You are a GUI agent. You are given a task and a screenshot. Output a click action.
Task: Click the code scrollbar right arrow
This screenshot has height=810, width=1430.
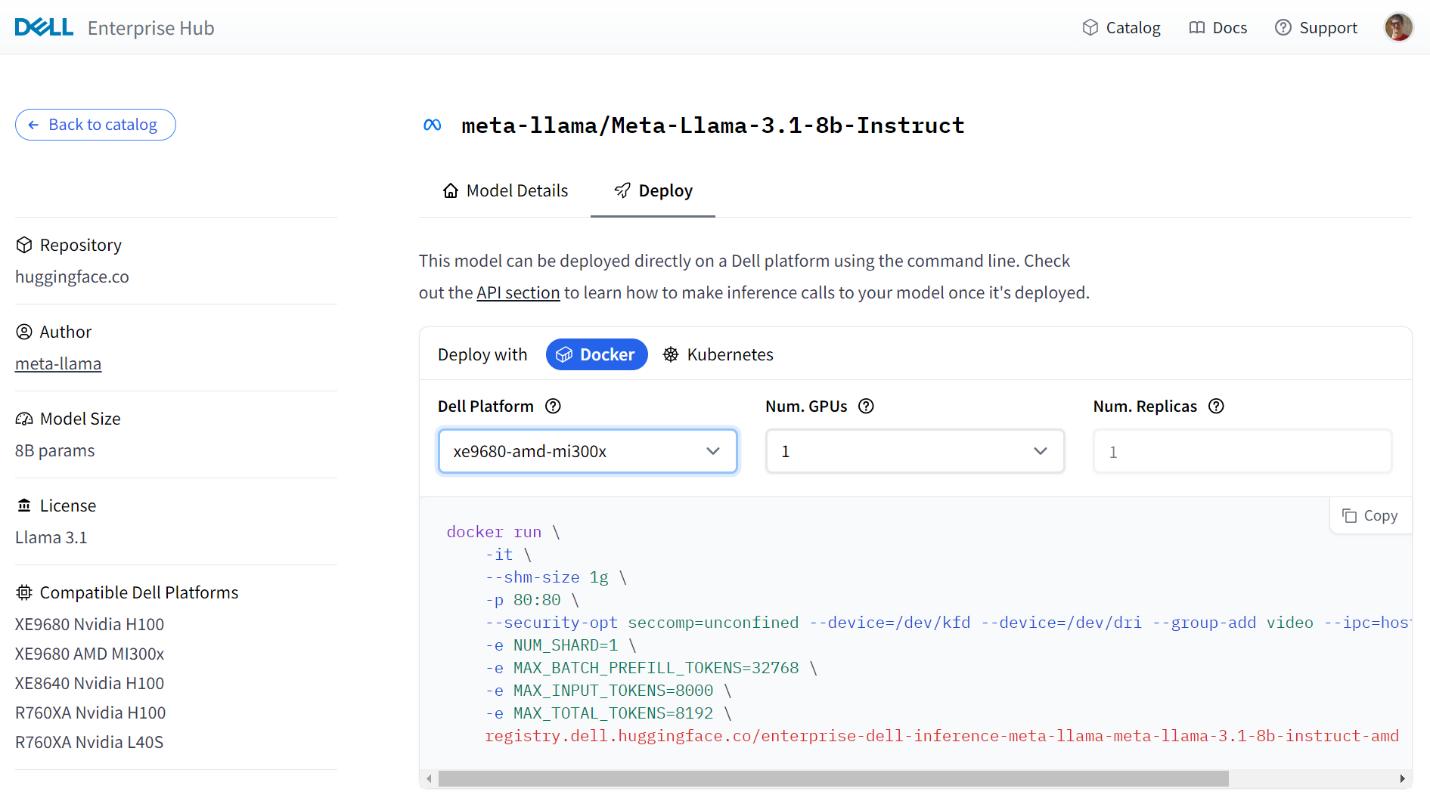pyautogui.click(x=1402, y=778)
